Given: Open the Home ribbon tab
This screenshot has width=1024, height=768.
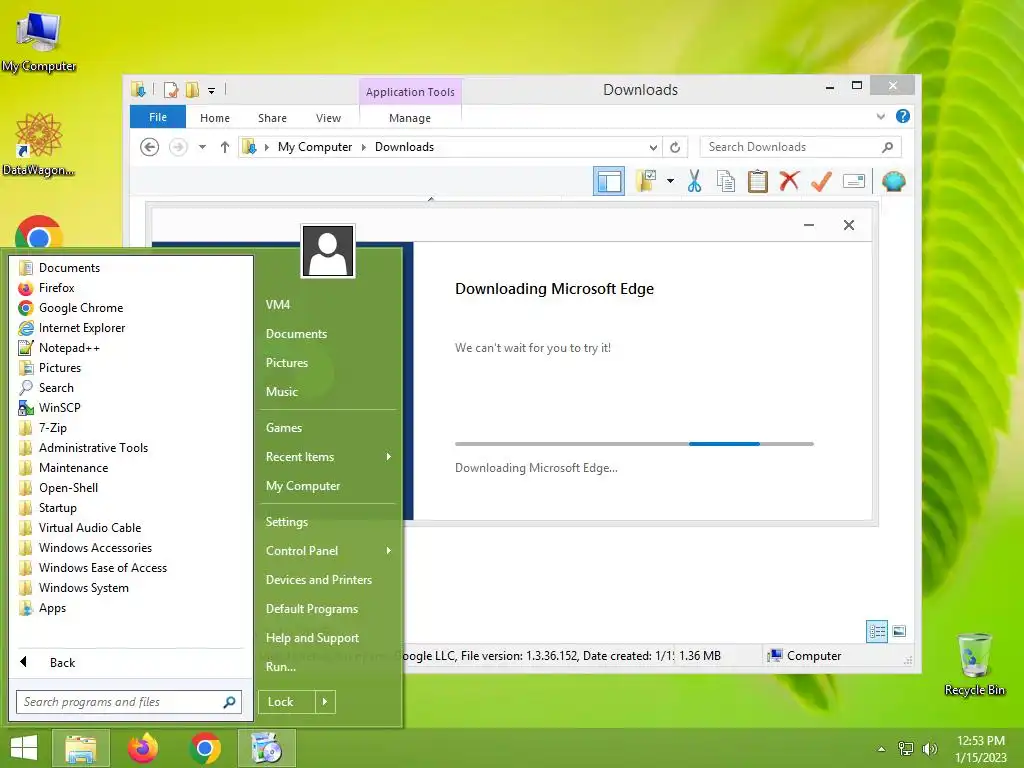Looking at the screenshot, I should (x=215, y=118).
